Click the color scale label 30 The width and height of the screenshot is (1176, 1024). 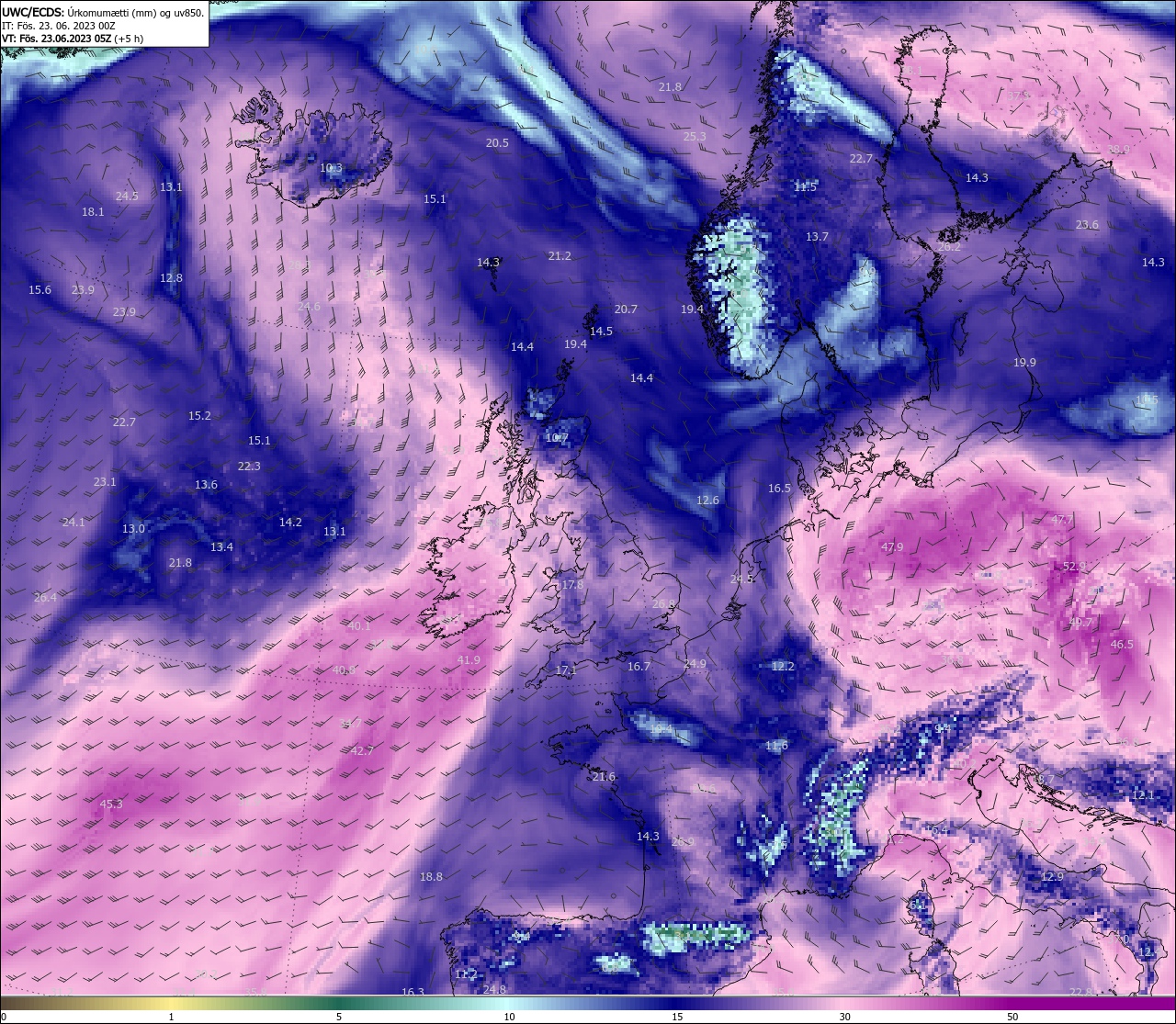(x=844, y=1017)
